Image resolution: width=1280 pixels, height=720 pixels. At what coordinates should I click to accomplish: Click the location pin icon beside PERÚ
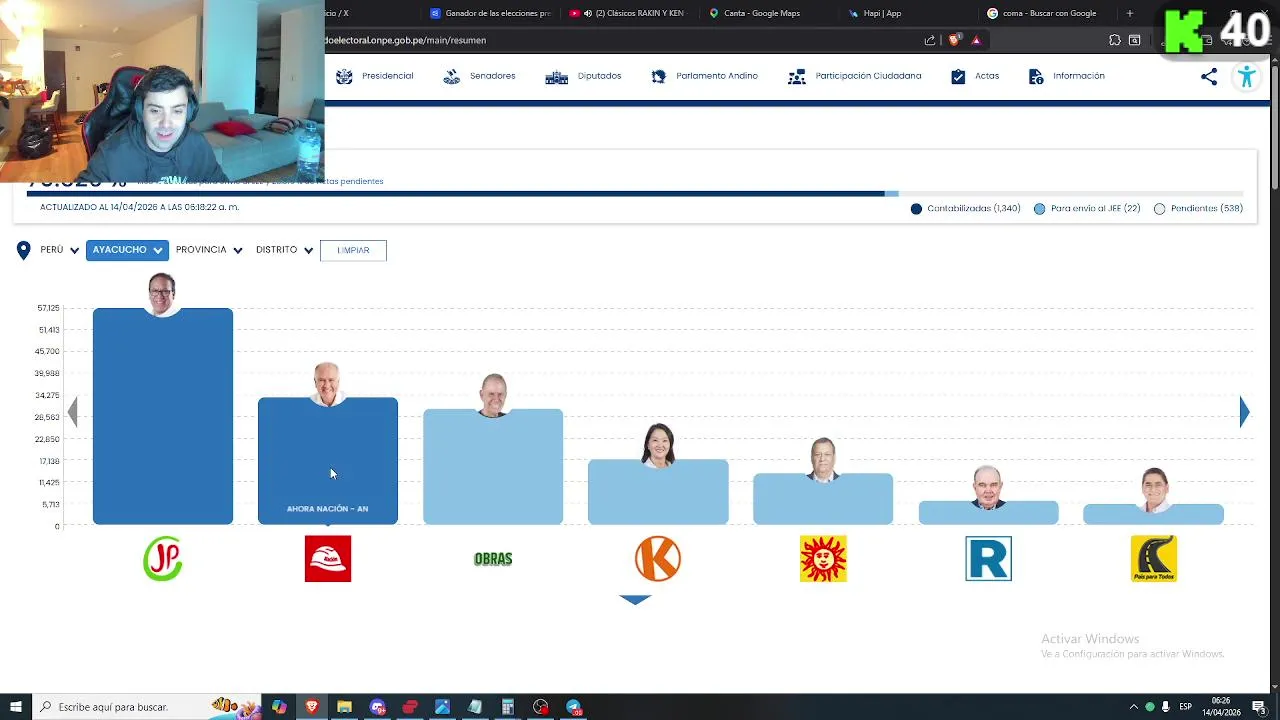pyautogui.click(x=24, y=250)
